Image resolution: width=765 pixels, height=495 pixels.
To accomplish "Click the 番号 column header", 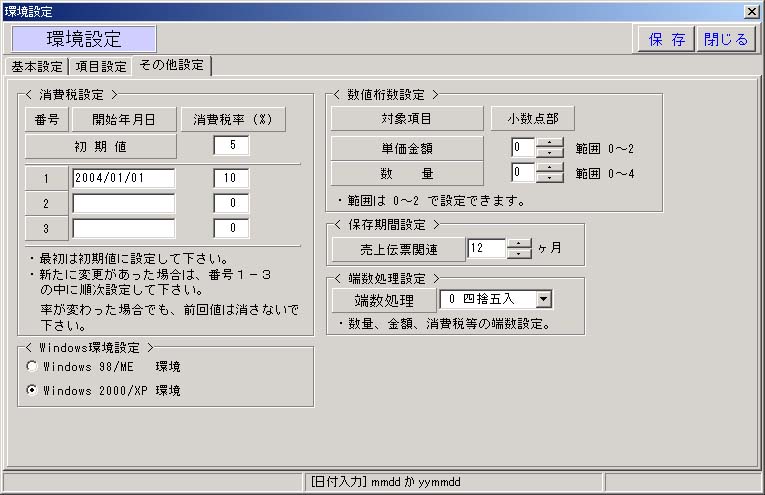I will 47,119.
